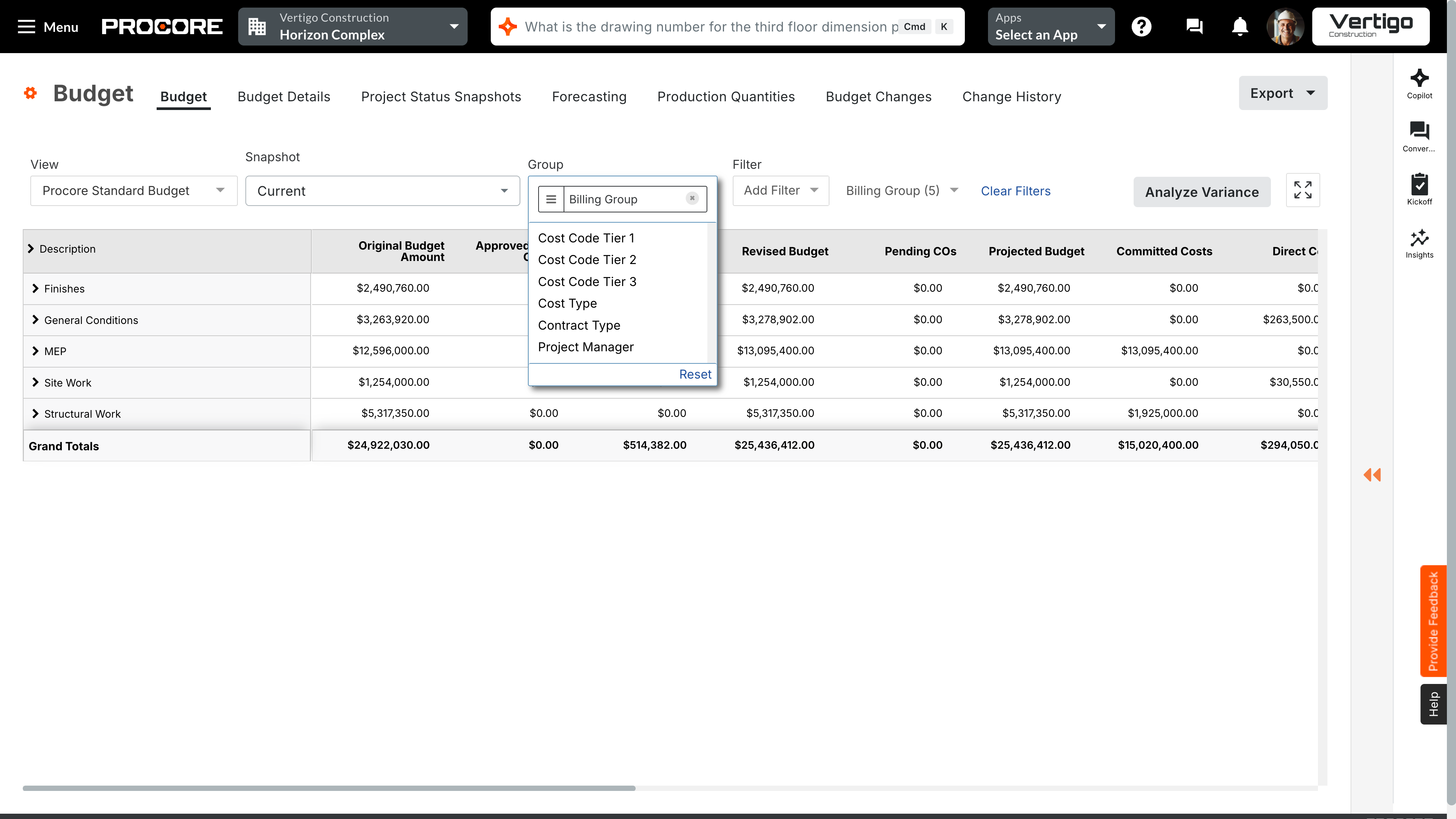Click the Analyze Variance button

(1202, 192)
